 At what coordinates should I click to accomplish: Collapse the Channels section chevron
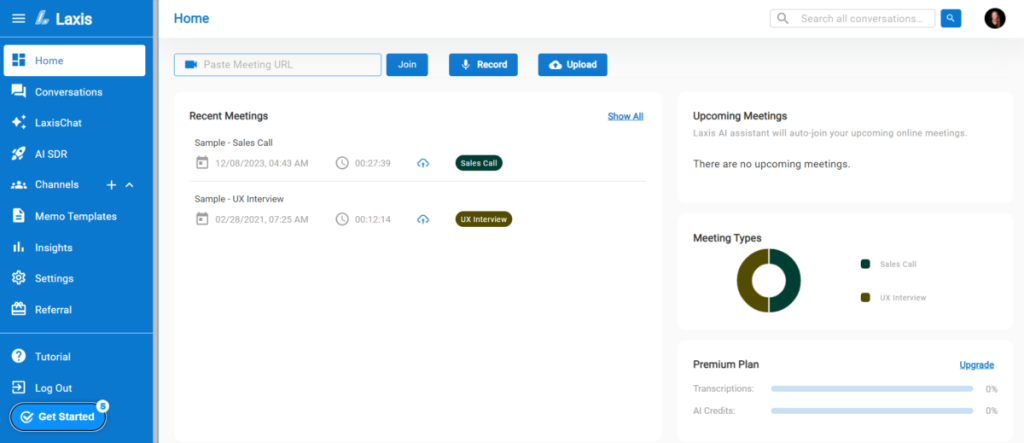[x=129, y=185]
